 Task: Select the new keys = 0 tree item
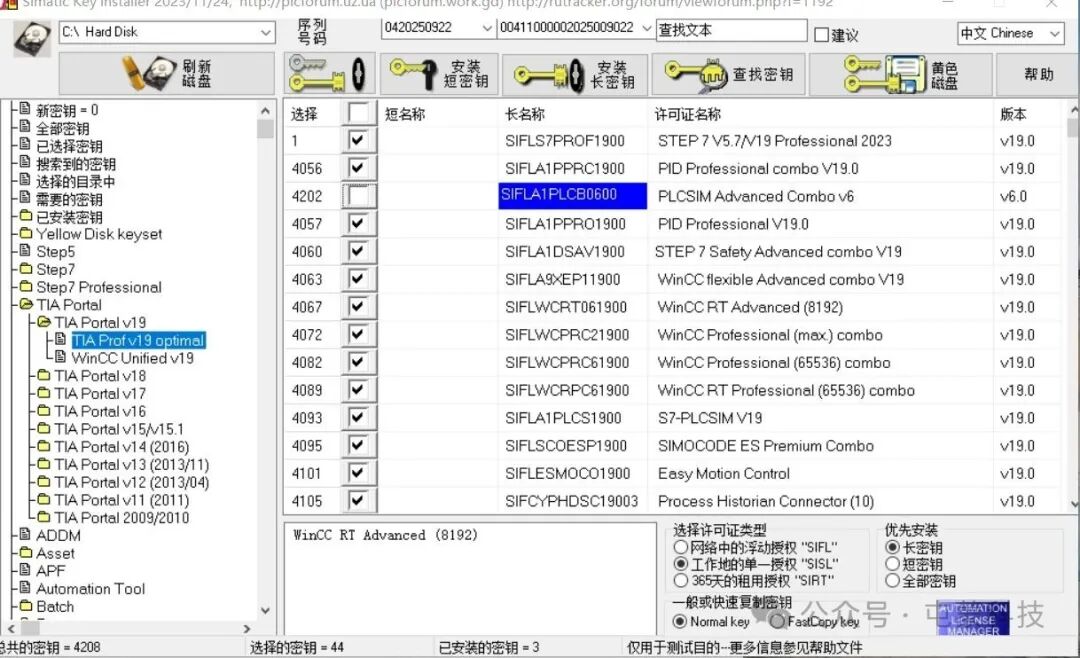[x=67, y=110]
